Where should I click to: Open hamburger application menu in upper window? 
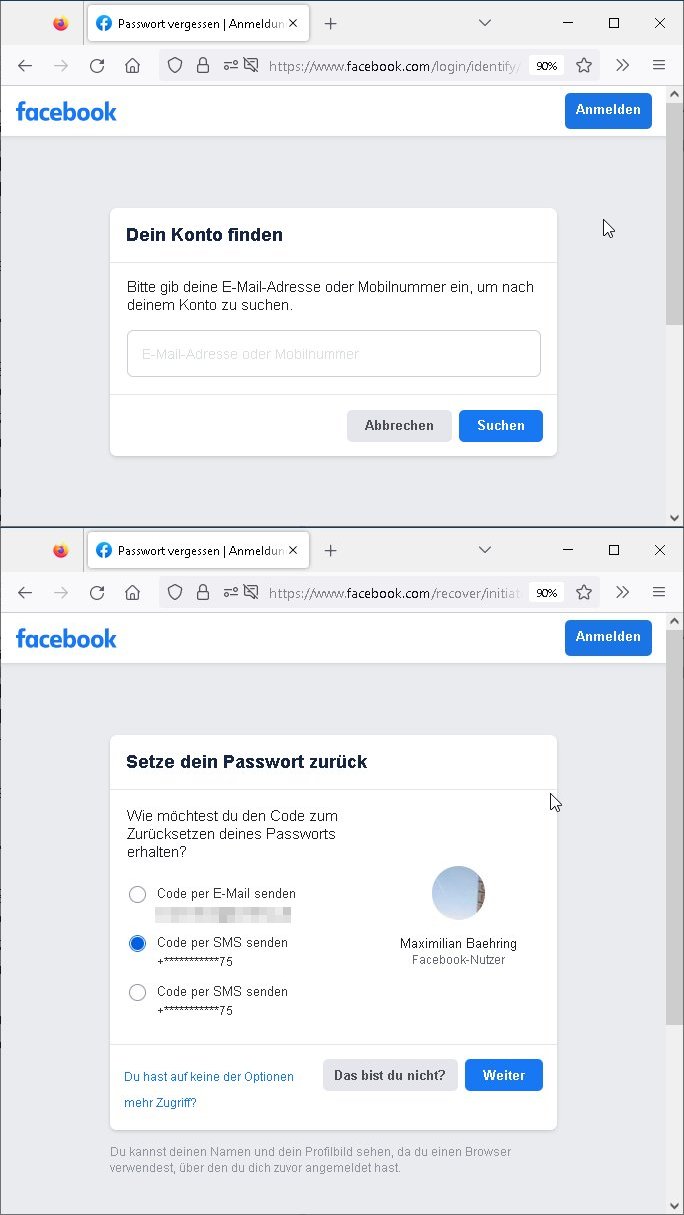659,66
